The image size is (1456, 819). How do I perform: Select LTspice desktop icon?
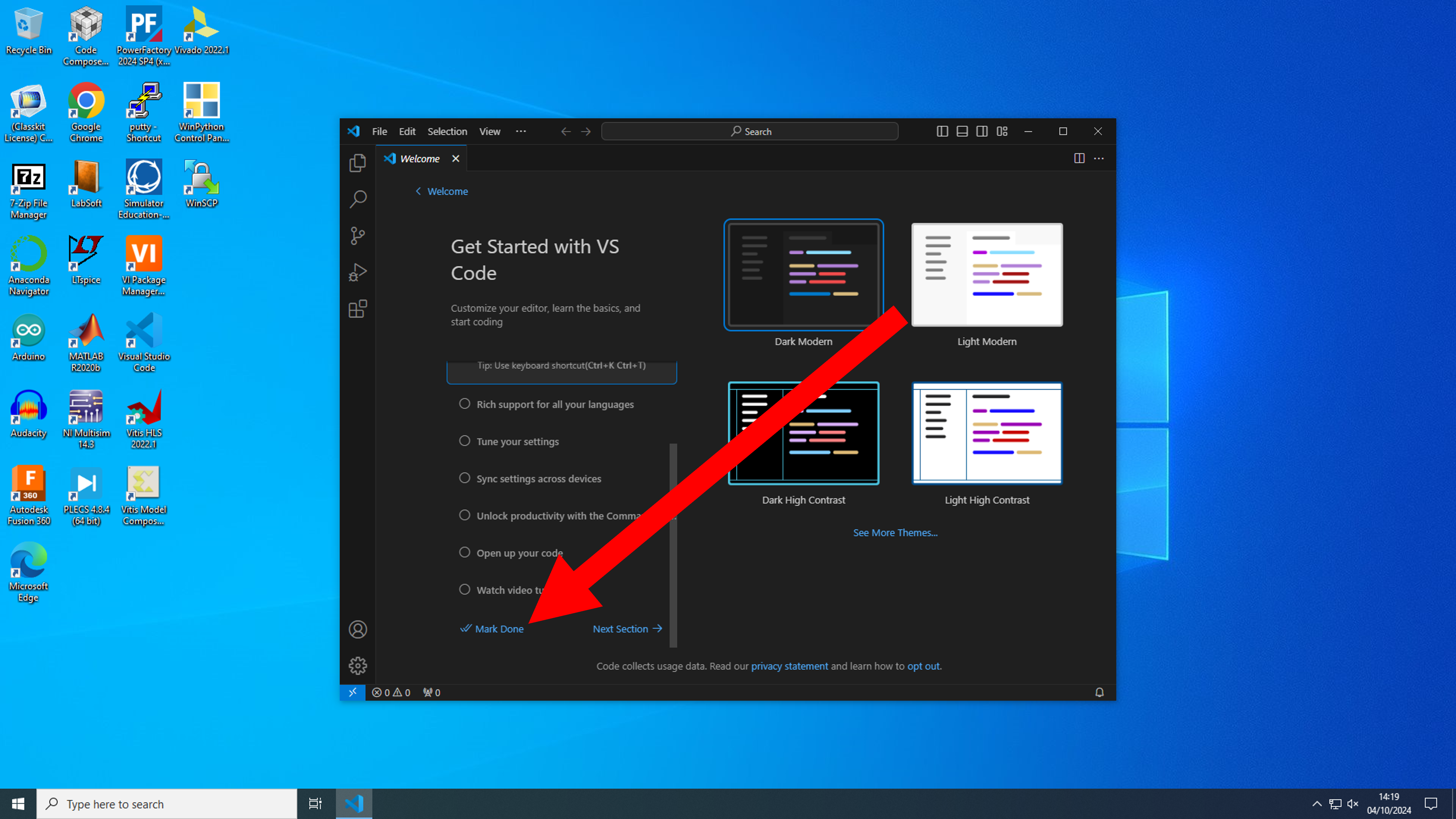pyautogui.click(x=86, y=260)
